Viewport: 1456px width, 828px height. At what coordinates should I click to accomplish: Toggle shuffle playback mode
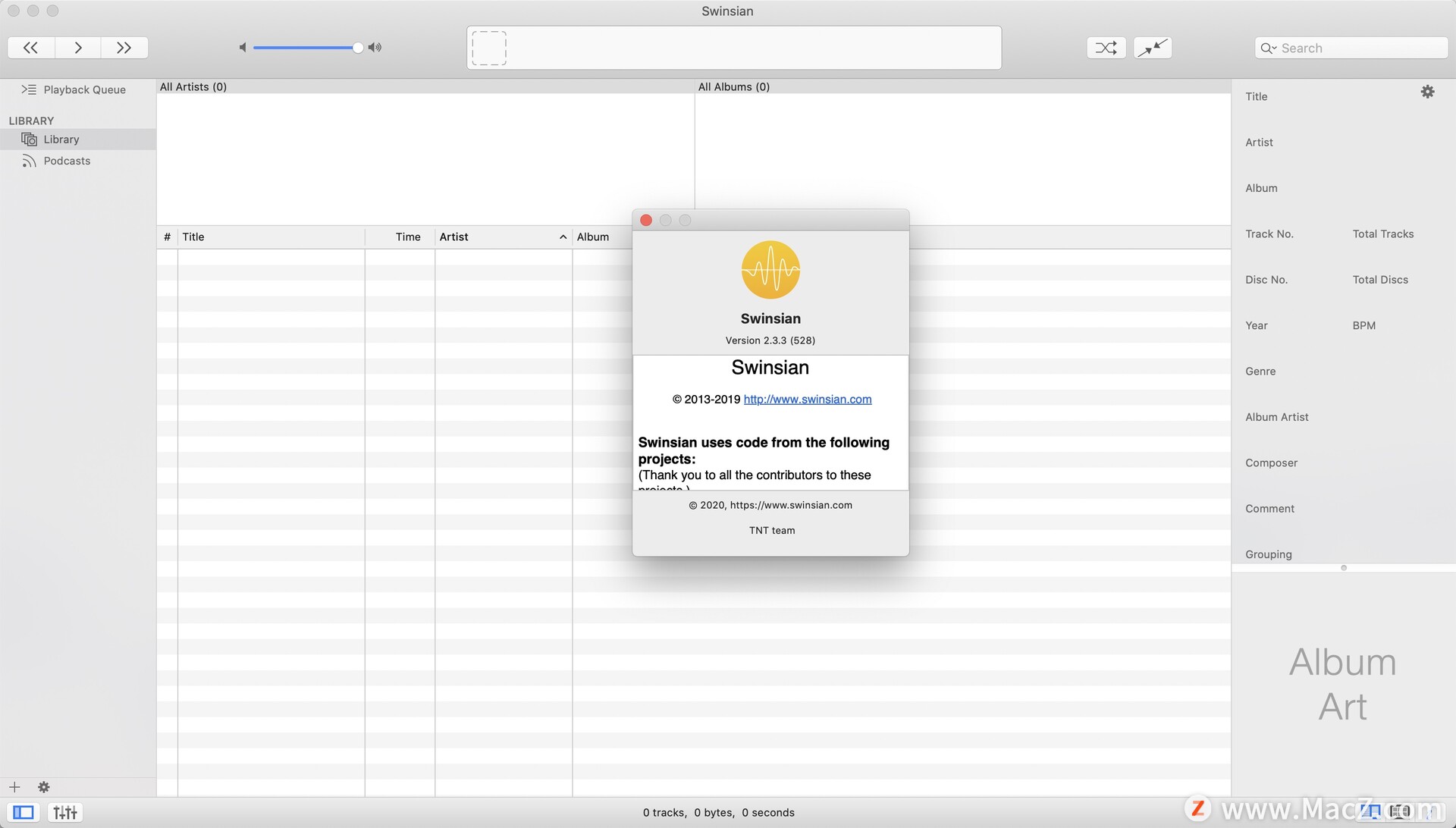point(1106,48)
